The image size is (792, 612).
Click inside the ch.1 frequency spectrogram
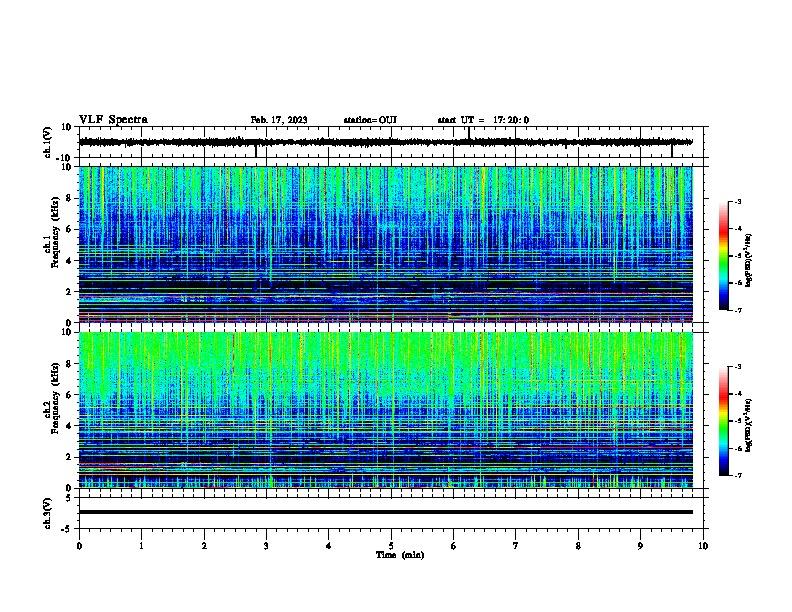pos(386,244)
